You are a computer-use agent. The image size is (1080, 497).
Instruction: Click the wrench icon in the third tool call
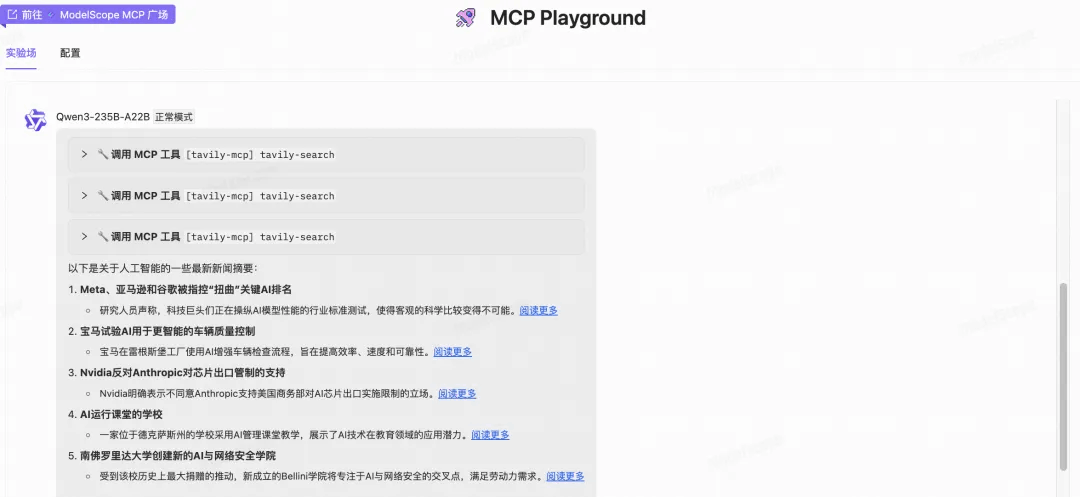pos(103,236)
